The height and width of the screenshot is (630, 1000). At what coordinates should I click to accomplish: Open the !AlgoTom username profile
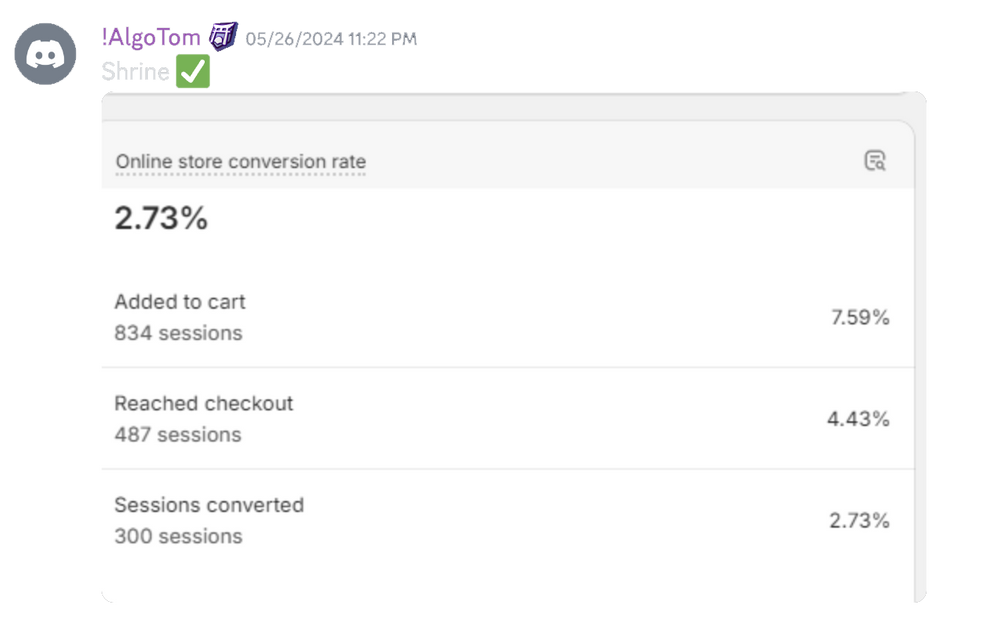click(151, 38)
